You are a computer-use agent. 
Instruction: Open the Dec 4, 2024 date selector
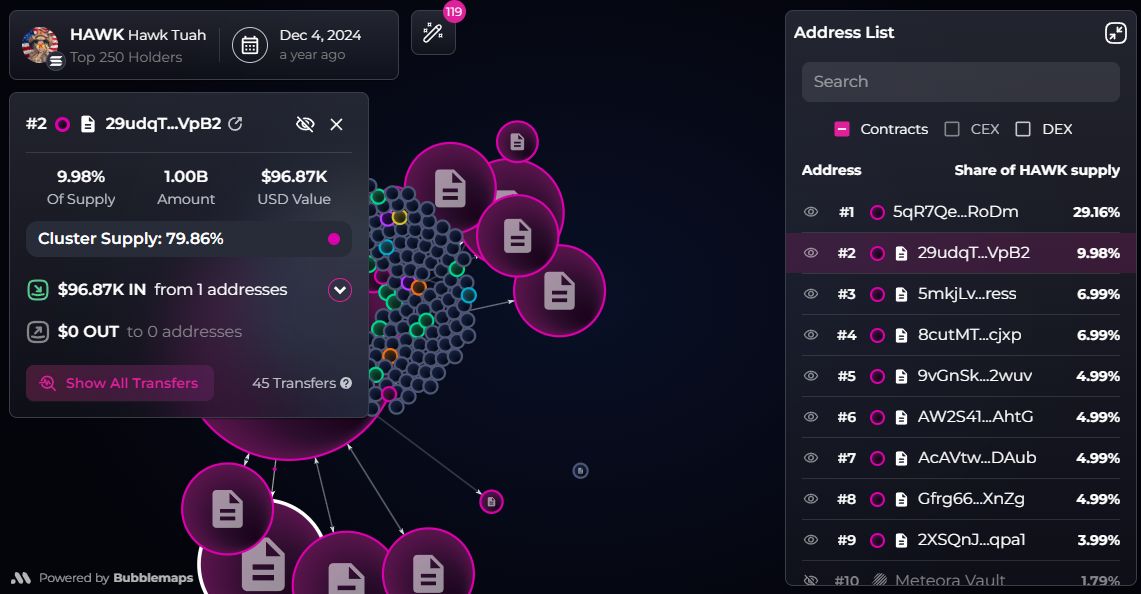tap(320, 45)
